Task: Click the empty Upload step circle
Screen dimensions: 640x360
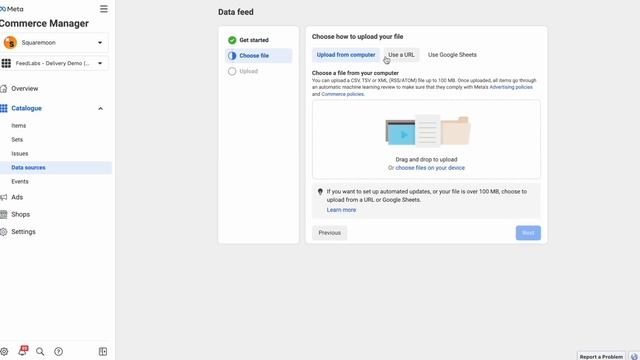Action: tap(232, 71)
